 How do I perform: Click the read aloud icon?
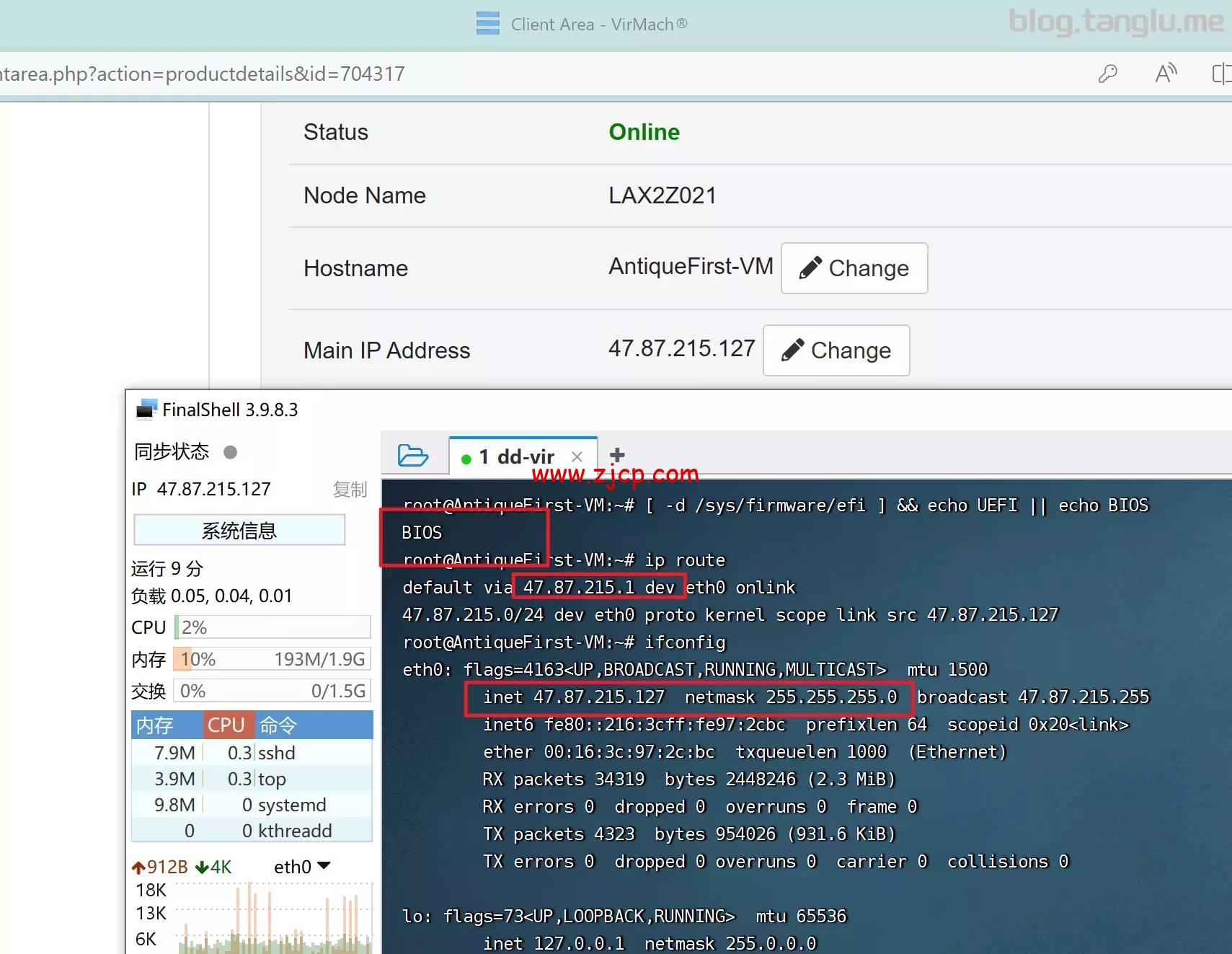[1165, 74]
